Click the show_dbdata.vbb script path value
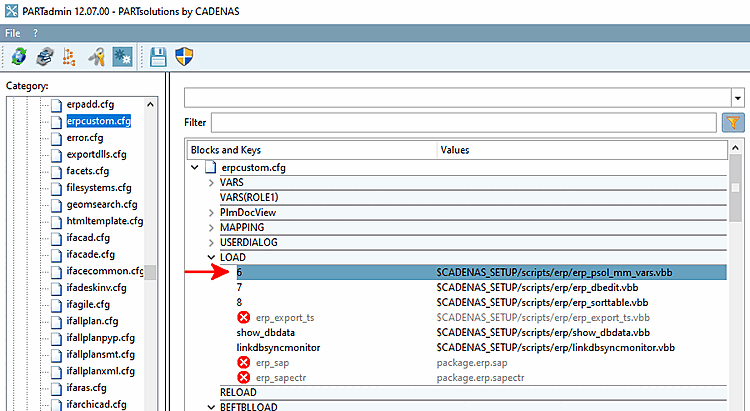This screenshot has width=750, height=411. point(543,333)
